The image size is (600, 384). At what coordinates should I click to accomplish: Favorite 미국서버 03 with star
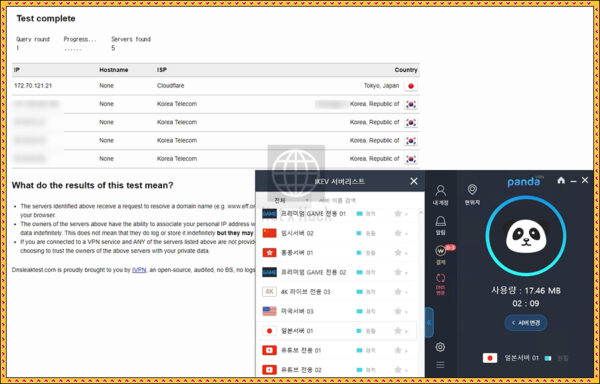pos(398,311)
